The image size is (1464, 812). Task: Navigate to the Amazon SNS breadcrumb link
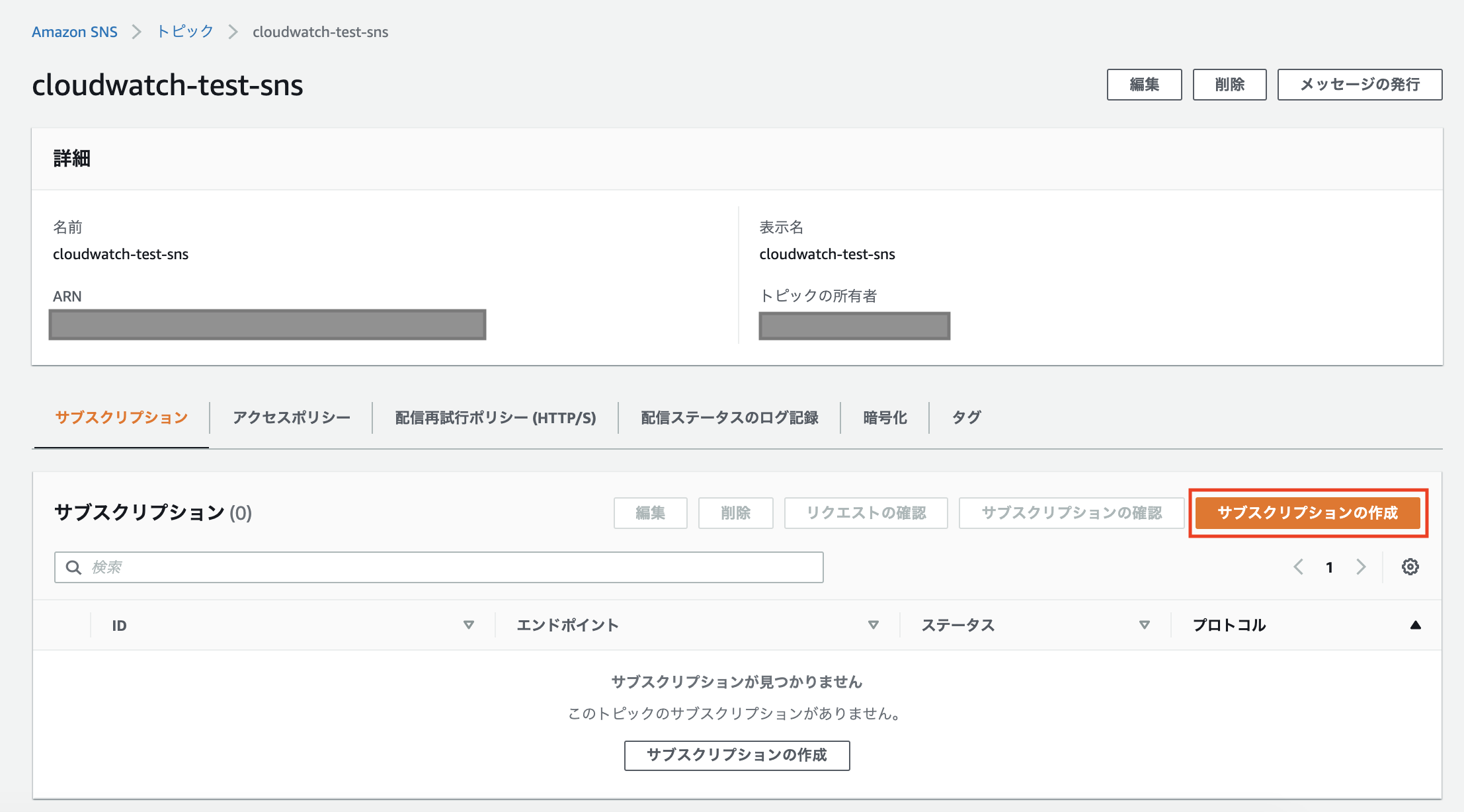click(75, 31)
